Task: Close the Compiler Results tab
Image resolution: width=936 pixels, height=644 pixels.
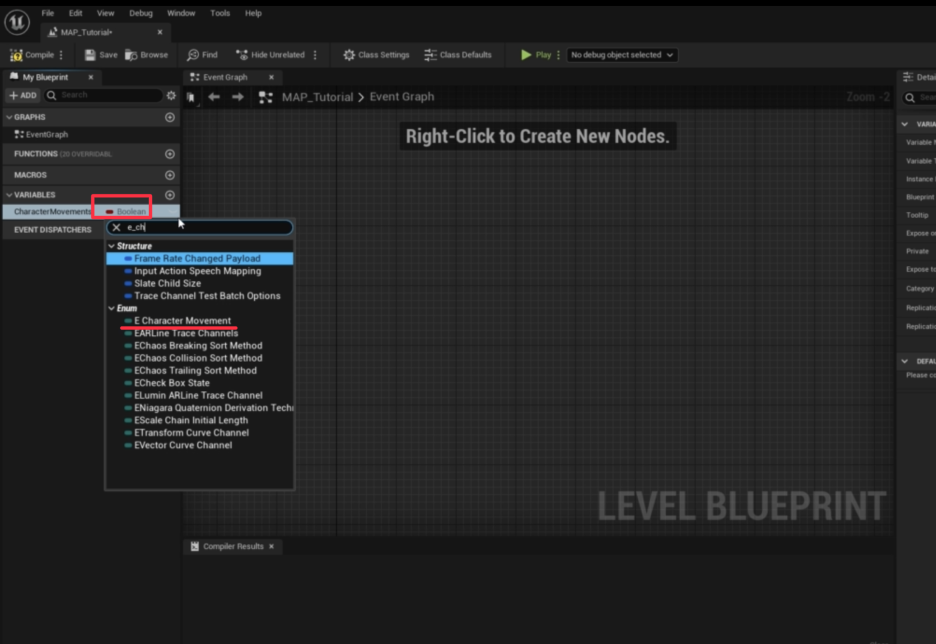Action: 271,546
